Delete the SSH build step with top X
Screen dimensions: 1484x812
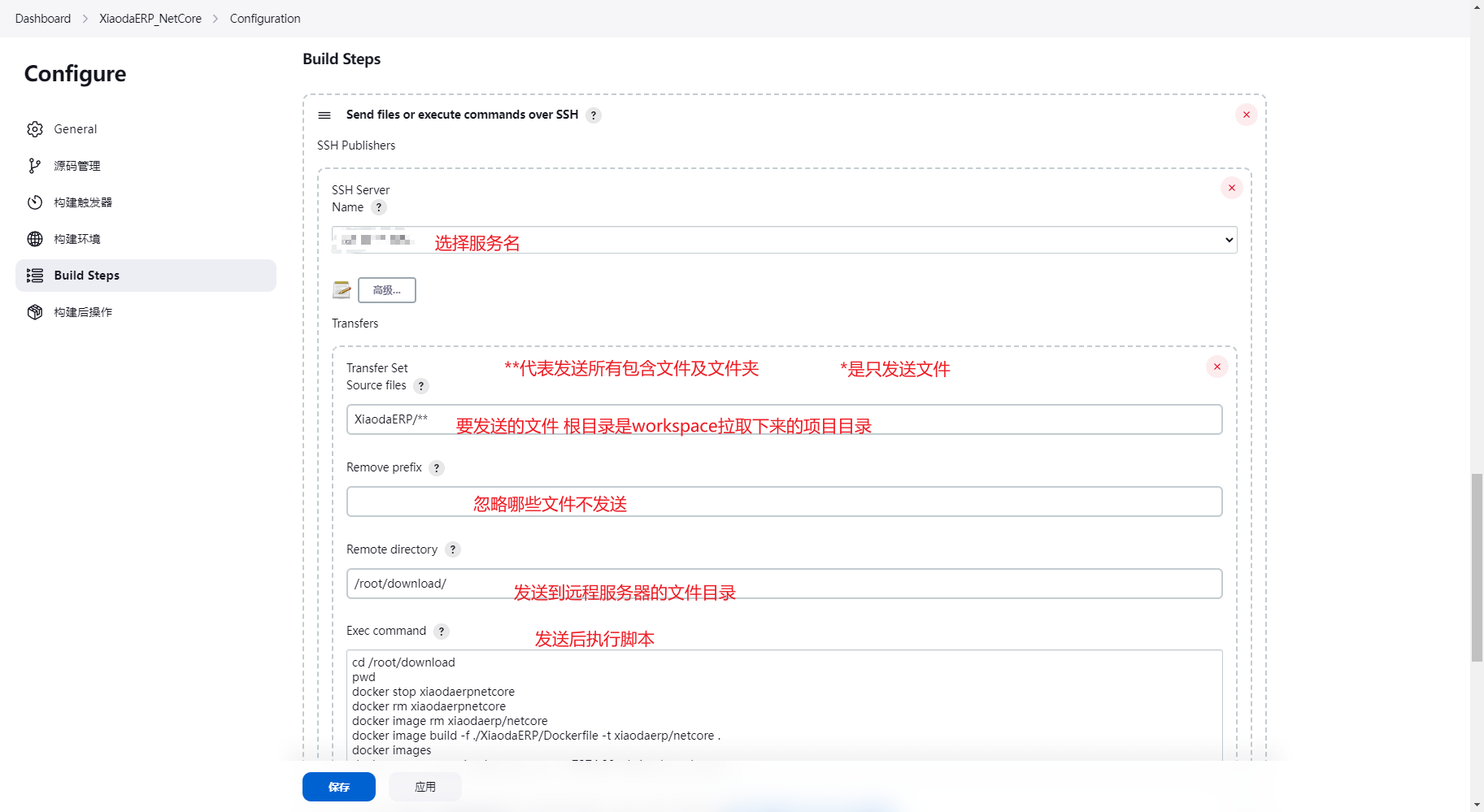(1246, 115)
